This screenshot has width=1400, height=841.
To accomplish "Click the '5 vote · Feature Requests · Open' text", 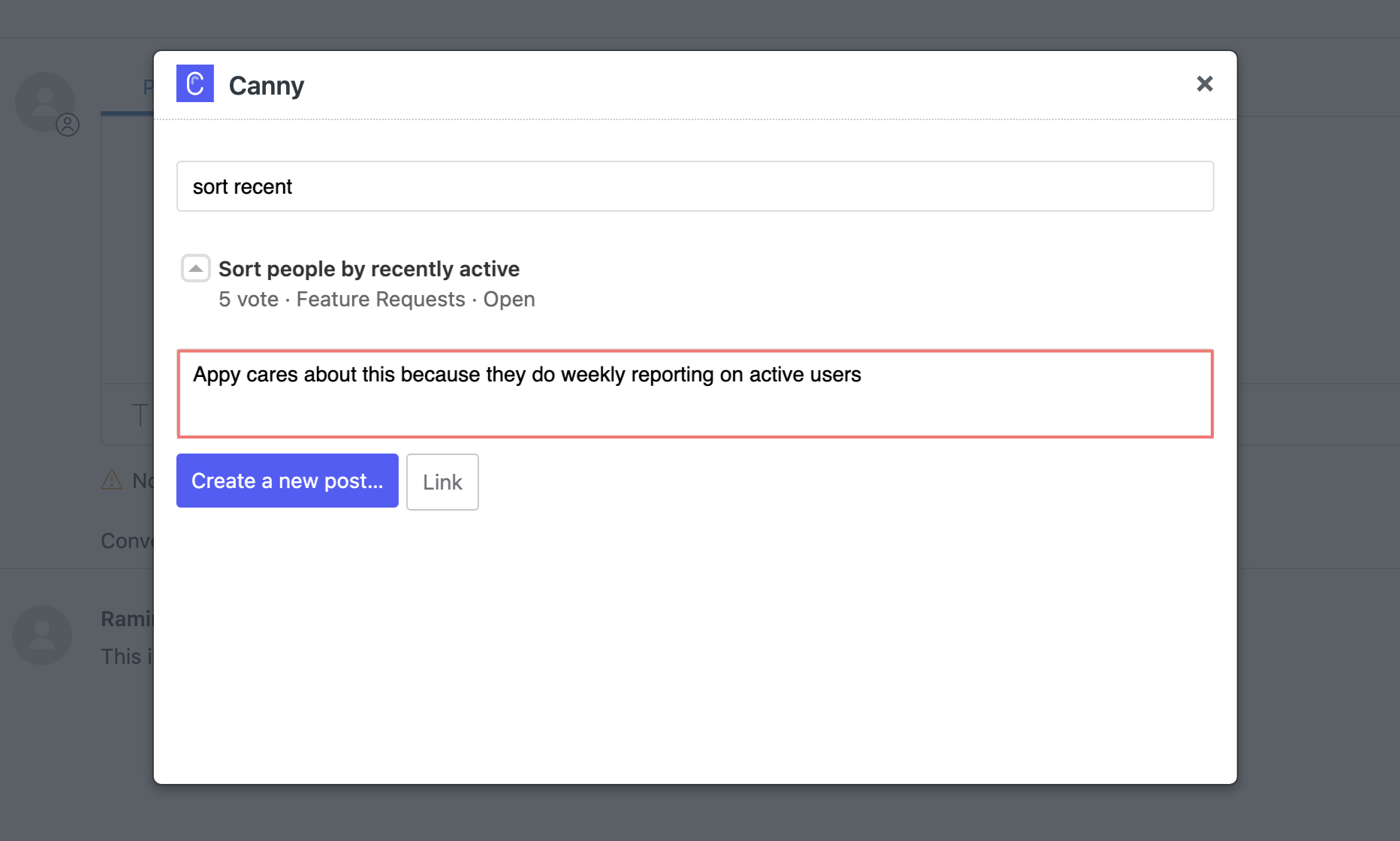I will pyautogui.click(x=376, y=300).
